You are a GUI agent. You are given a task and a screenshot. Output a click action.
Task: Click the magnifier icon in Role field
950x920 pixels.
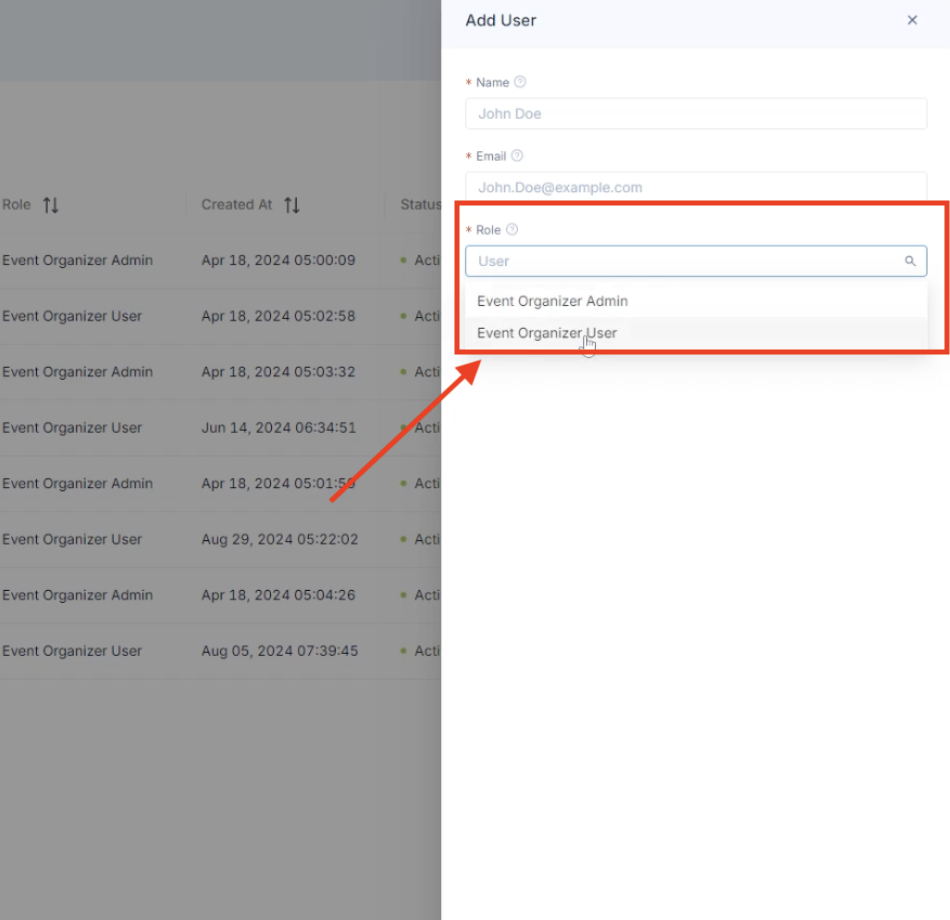point(910,261)
